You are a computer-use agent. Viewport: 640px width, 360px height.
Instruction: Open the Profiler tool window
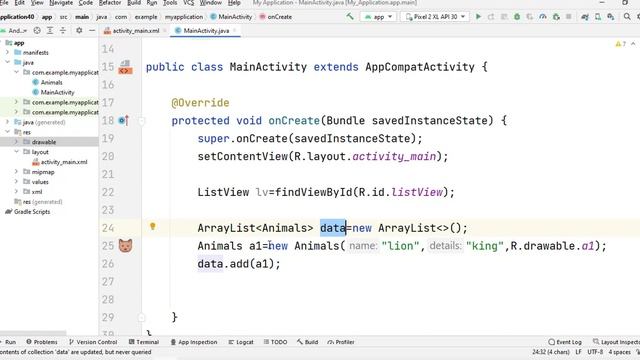point(341,342)
